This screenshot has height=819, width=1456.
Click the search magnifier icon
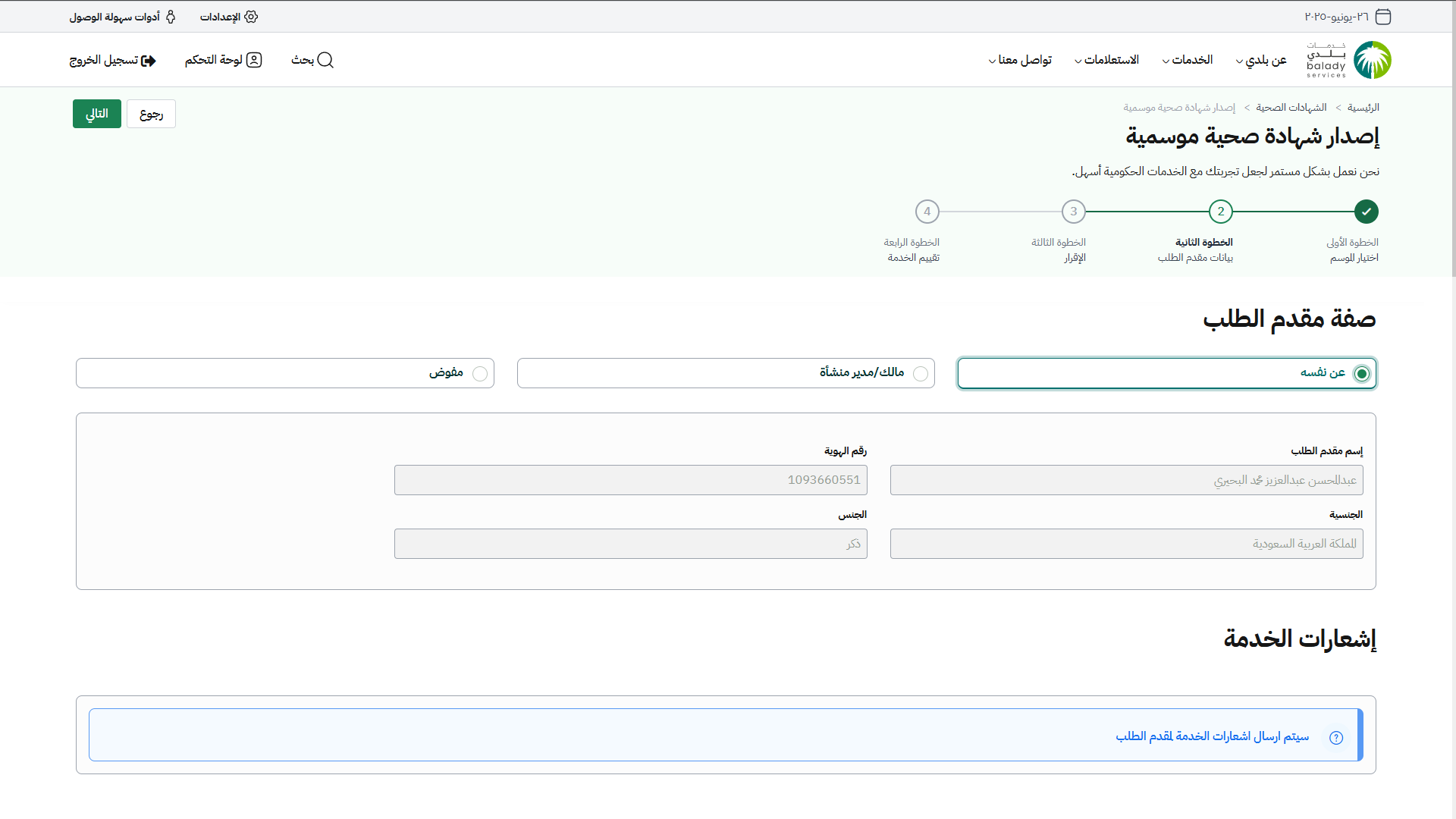coord(325,60)
